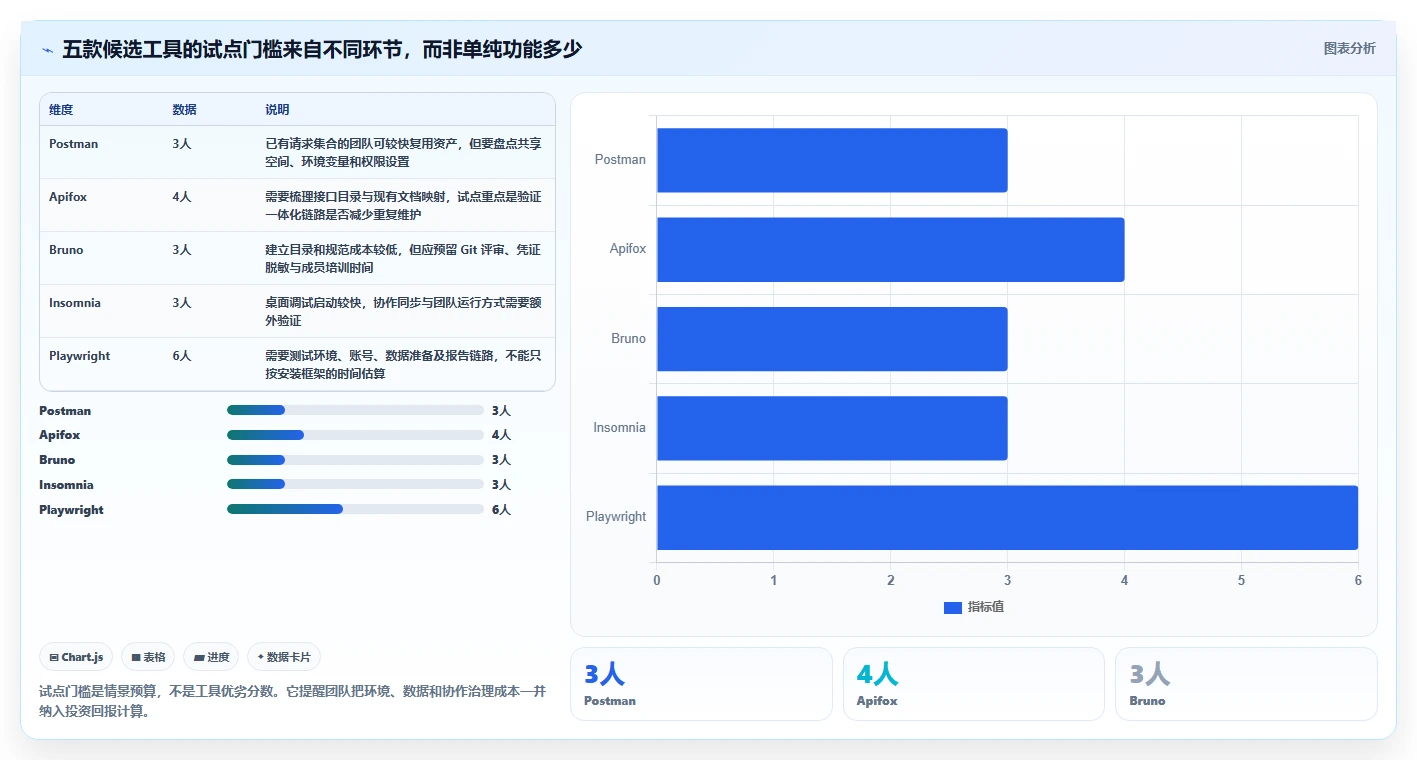The width and height of the screenshot is (1417, 760).
Task: Click the 维度 column header
Action: click(61, 110)
